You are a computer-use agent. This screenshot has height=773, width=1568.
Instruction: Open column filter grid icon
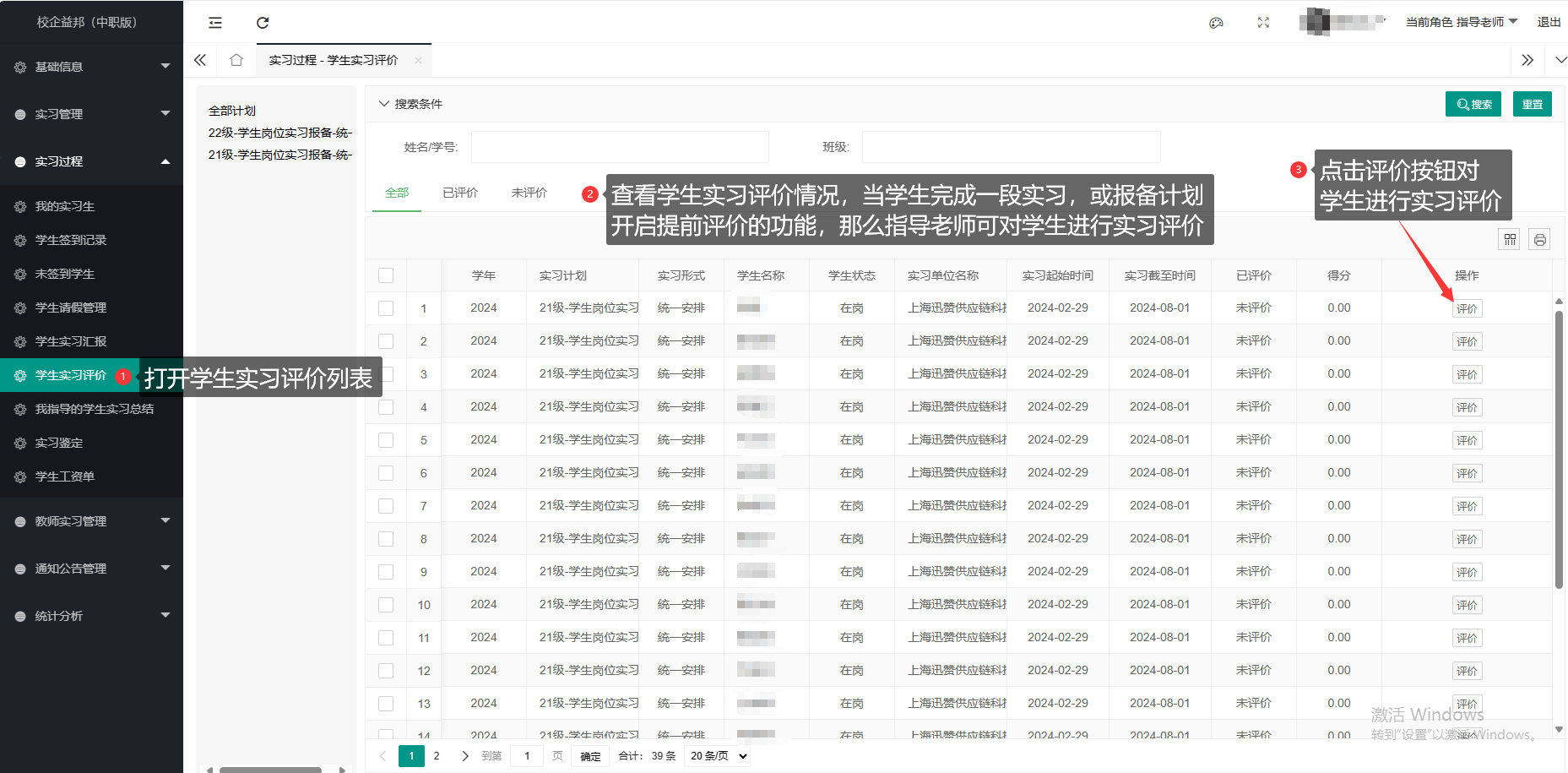click(x=1510, y=240)
